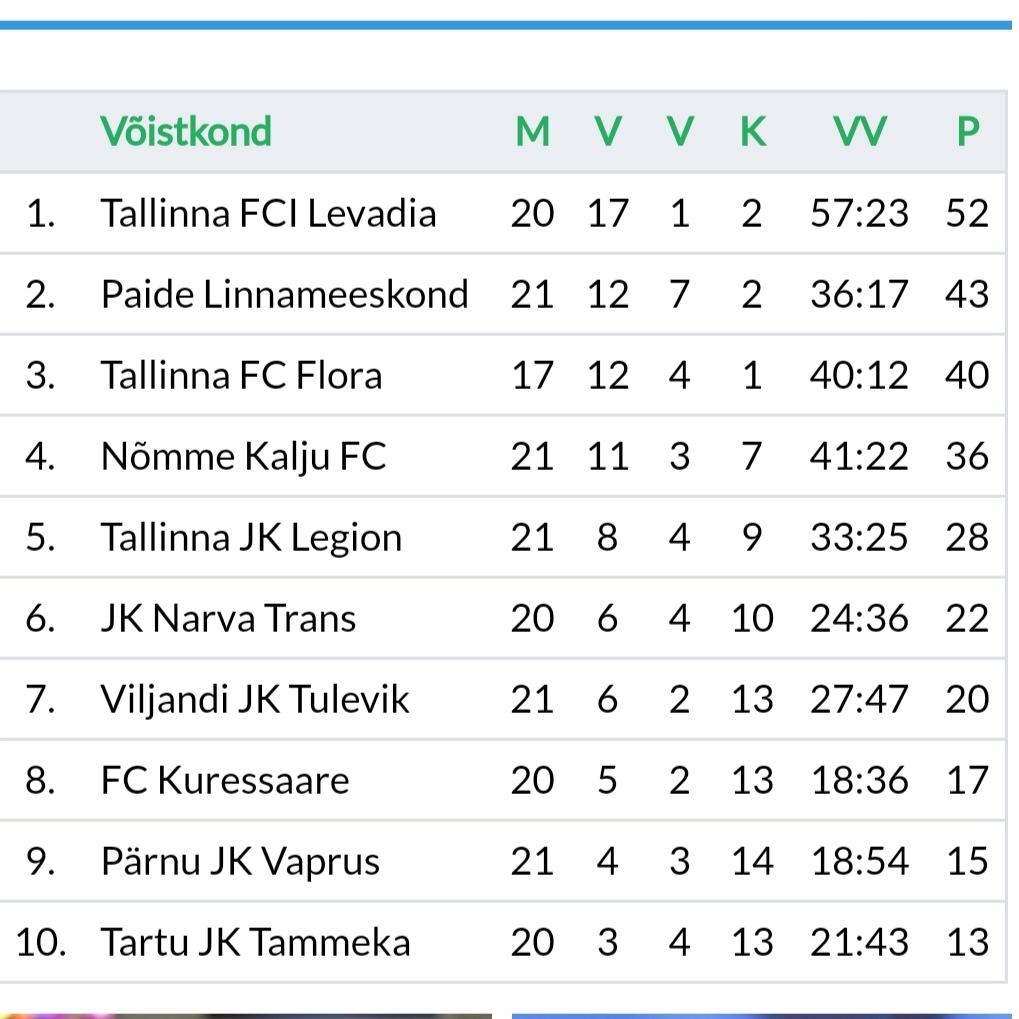Open FC Kuressaare team link
The height and width of the screenshot is (1019, 1019).
pyautogui.click(x=225, y=780)
